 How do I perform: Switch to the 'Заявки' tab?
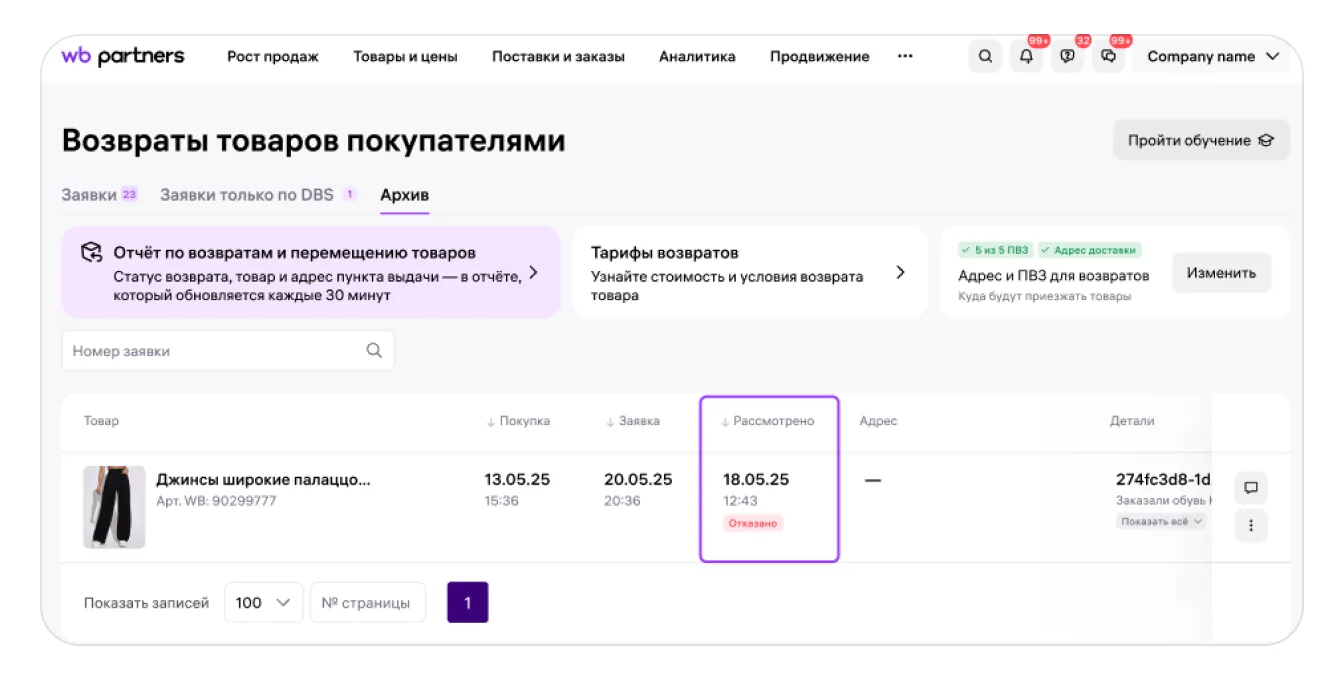point(98,195)
